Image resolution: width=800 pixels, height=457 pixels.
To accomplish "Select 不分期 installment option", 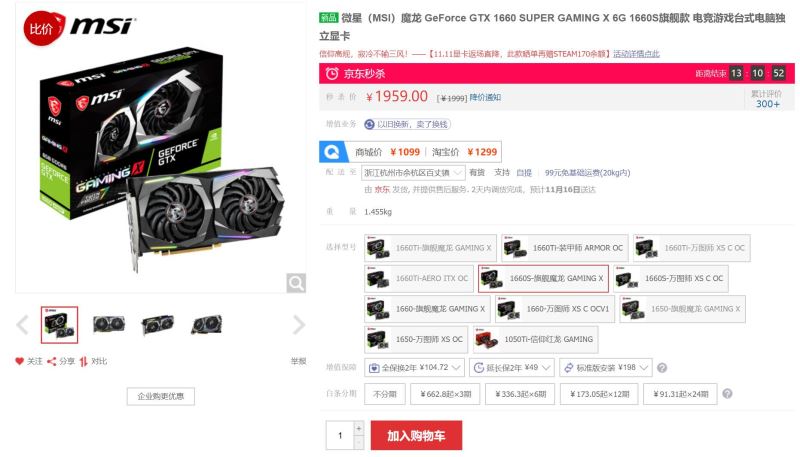I will pyautogui.click(x=385, y=394).
